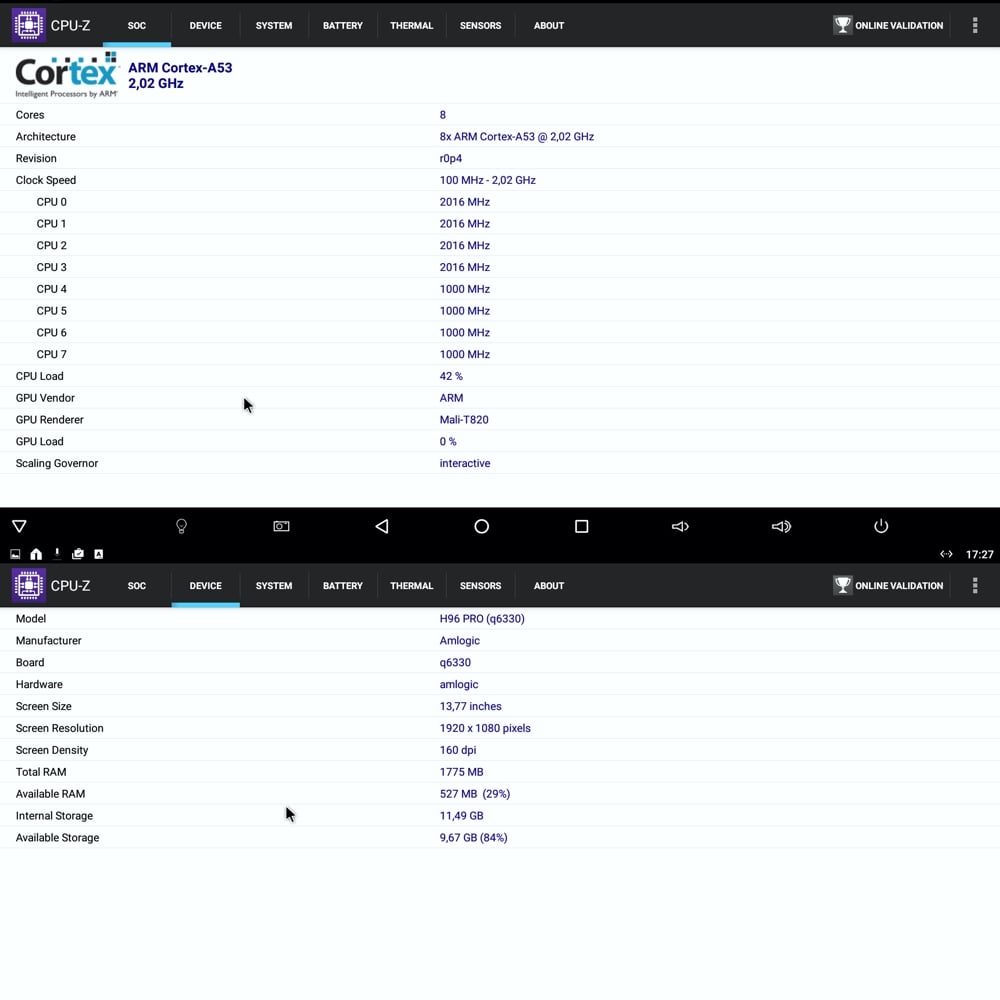Tap the lightbulb icon in navigation bar
1000x1000 pixels.
click(x=181, y=526)
